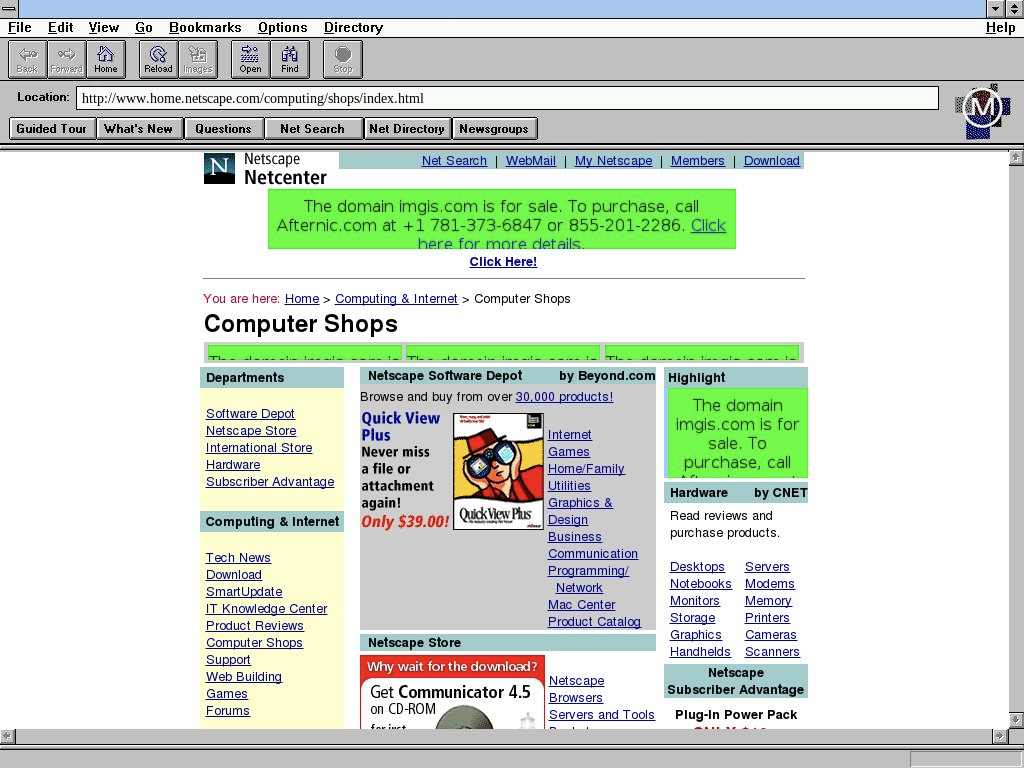
Task: Click the Netscape Netcenter logo
Action: tap(266, 169)
